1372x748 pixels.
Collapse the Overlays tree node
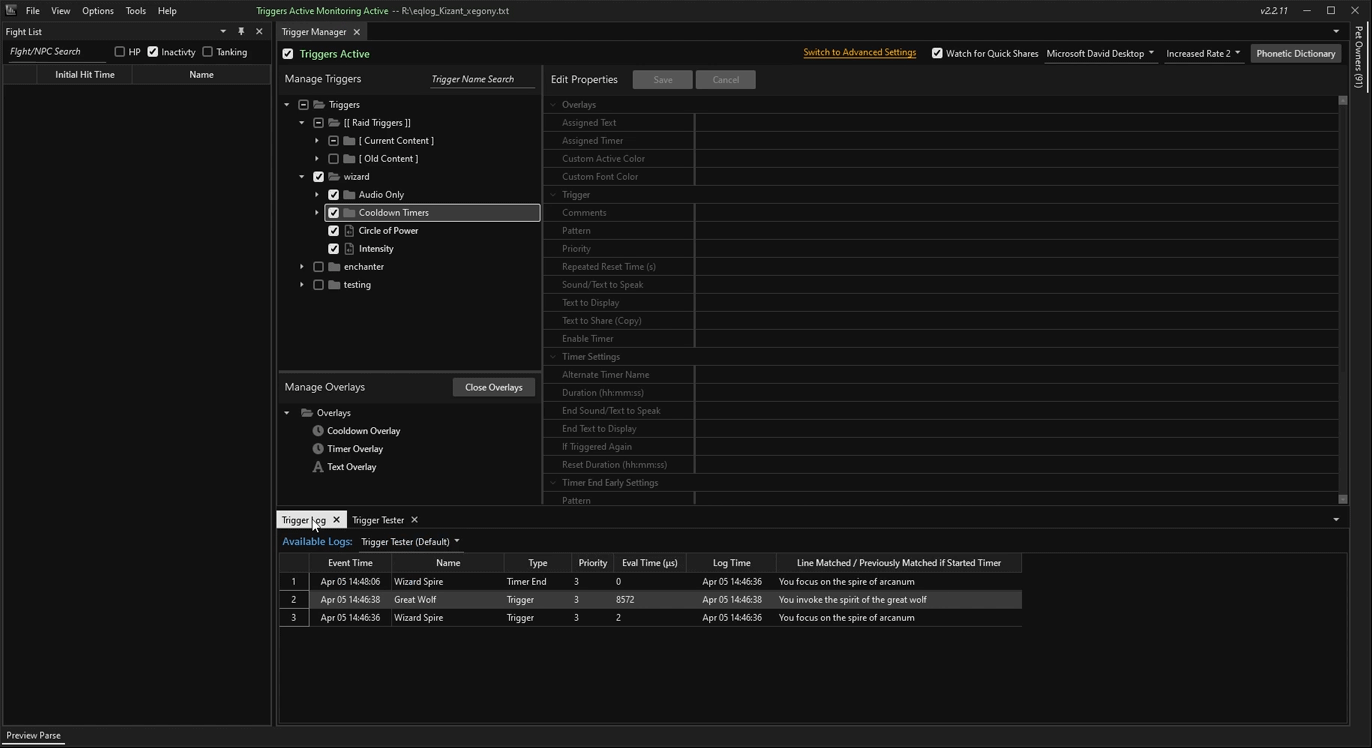click(287, 412)
